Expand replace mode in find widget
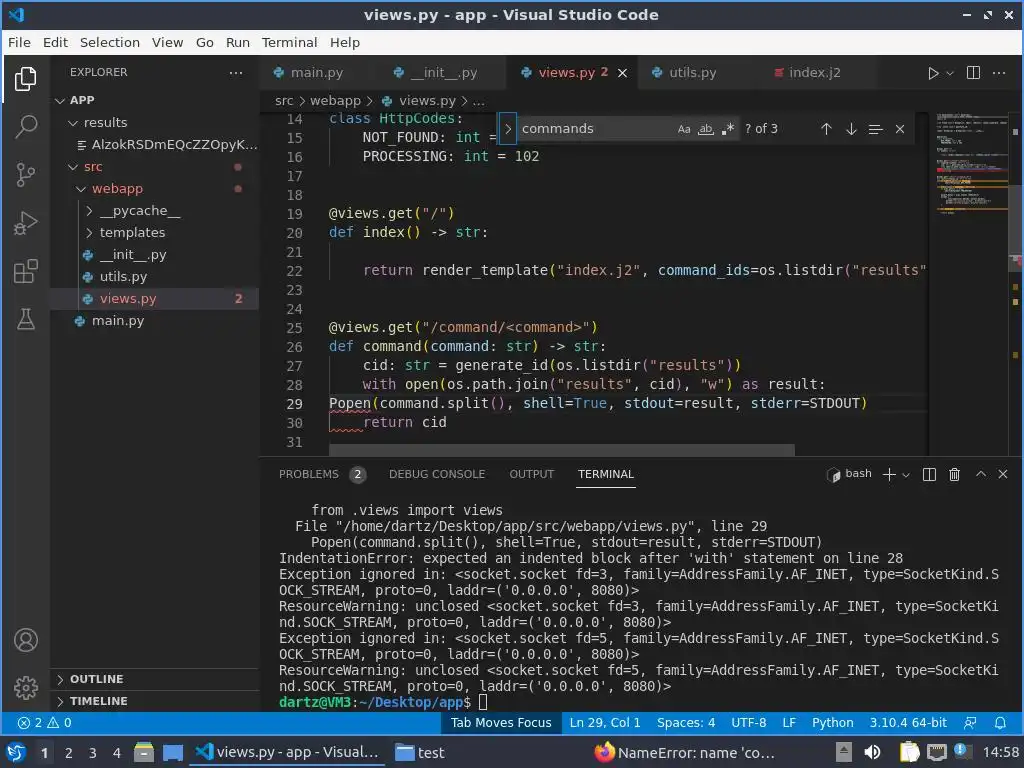Viewport: 1024px width, 768px height. (x=507, y=129)
